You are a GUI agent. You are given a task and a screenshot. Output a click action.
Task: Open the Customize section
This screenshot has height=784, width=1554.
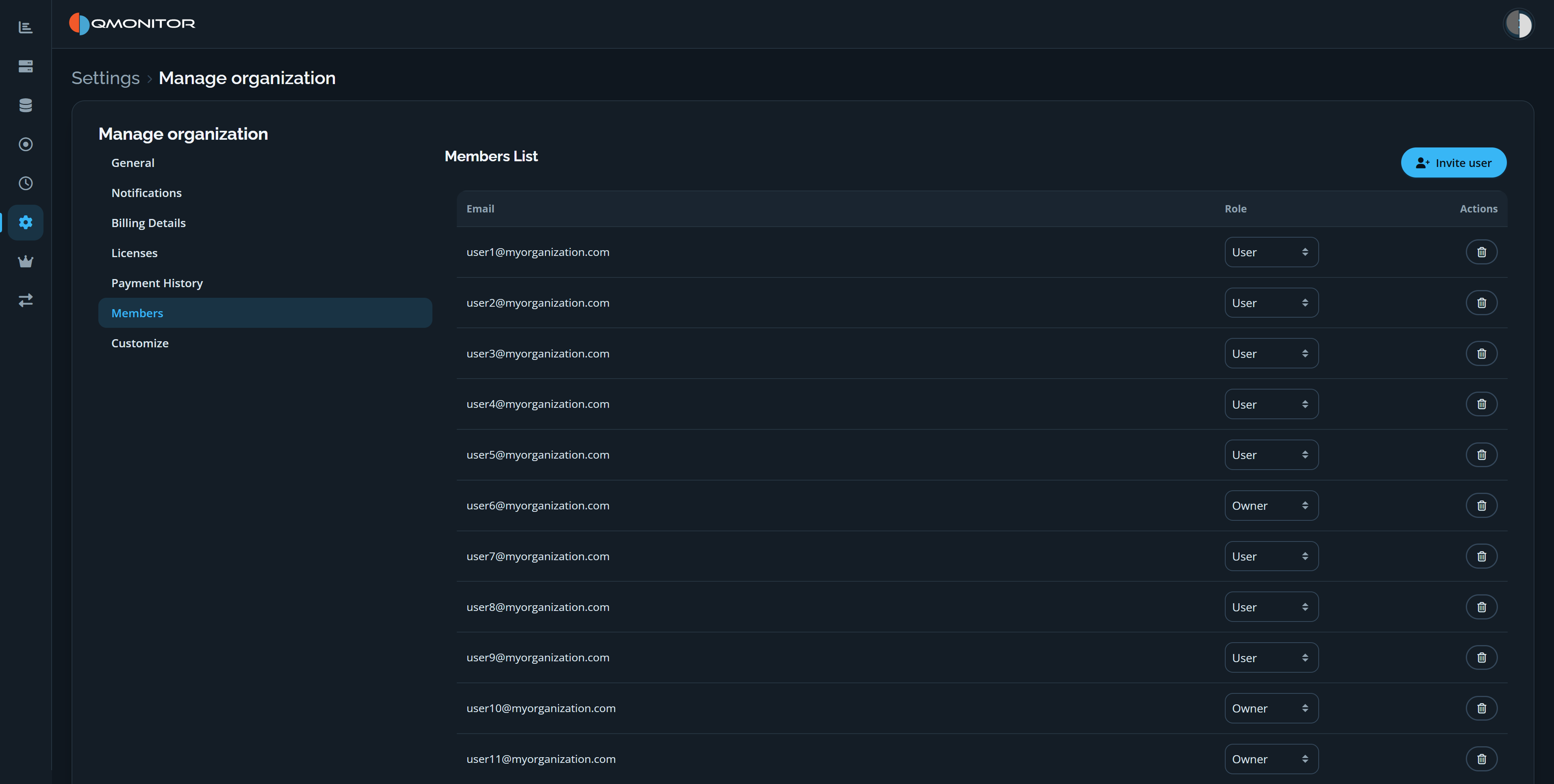[x=140, y=343]
